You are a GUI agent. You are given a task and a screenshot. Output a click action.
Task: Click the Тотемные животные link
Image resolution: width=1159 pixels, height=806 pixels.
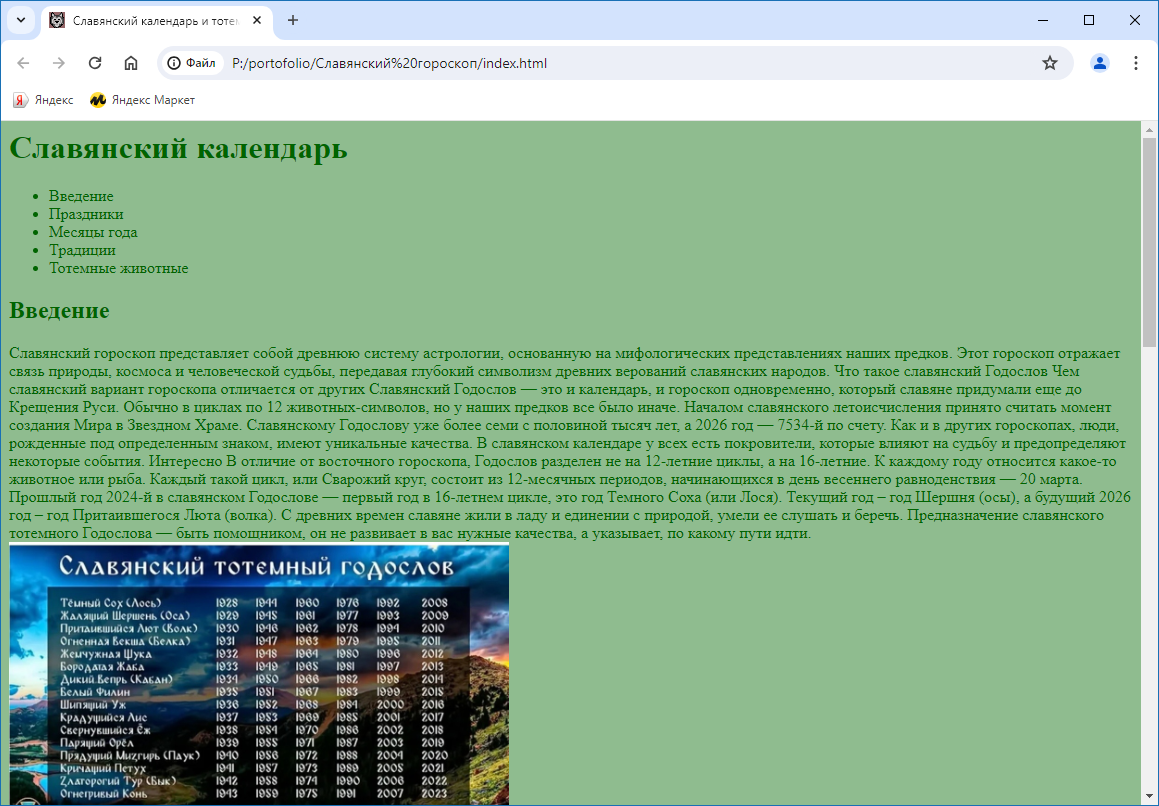118,268
